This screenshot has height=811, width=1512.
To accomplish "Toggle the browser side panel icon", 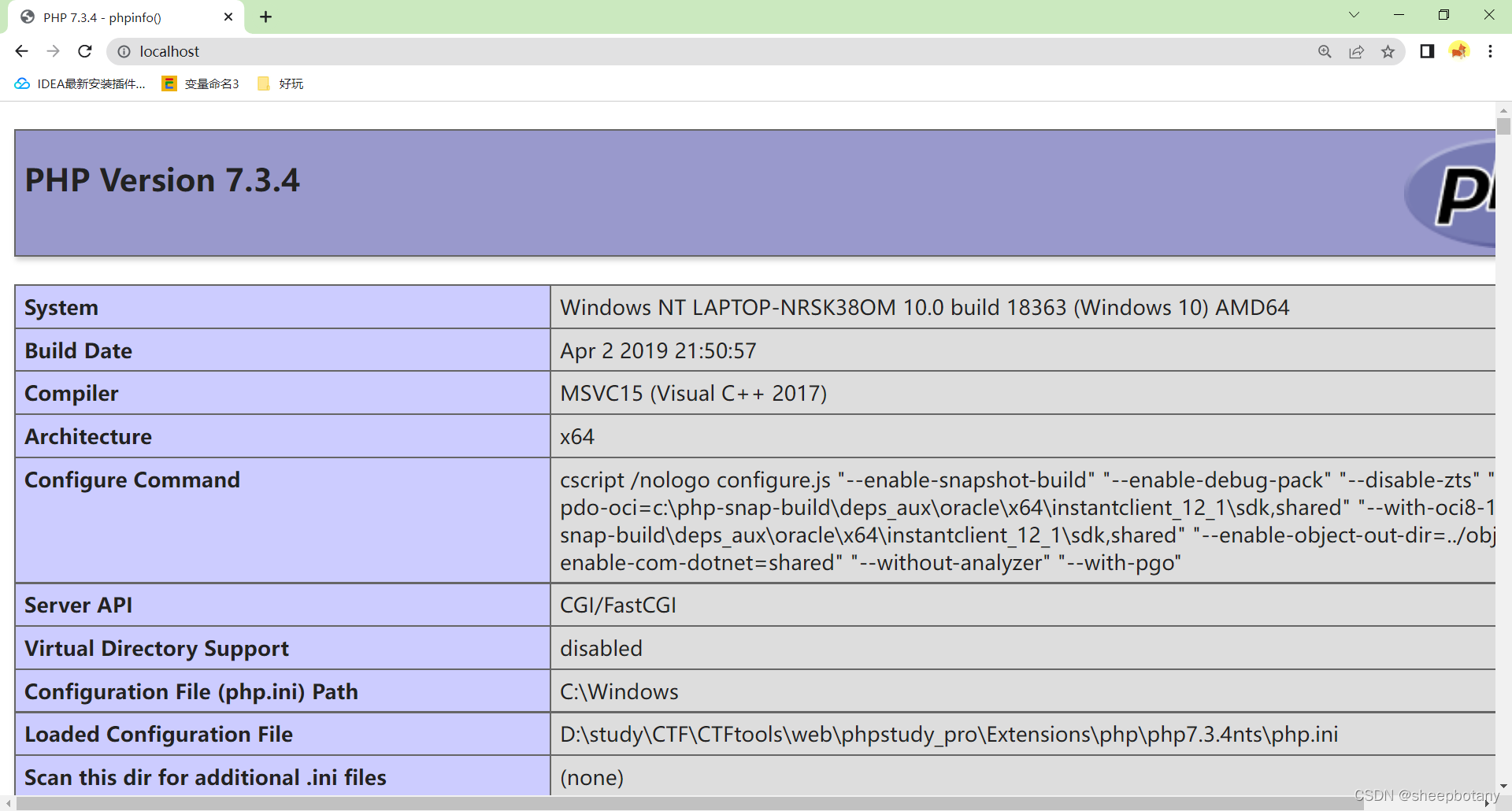I will [1427, 51].
